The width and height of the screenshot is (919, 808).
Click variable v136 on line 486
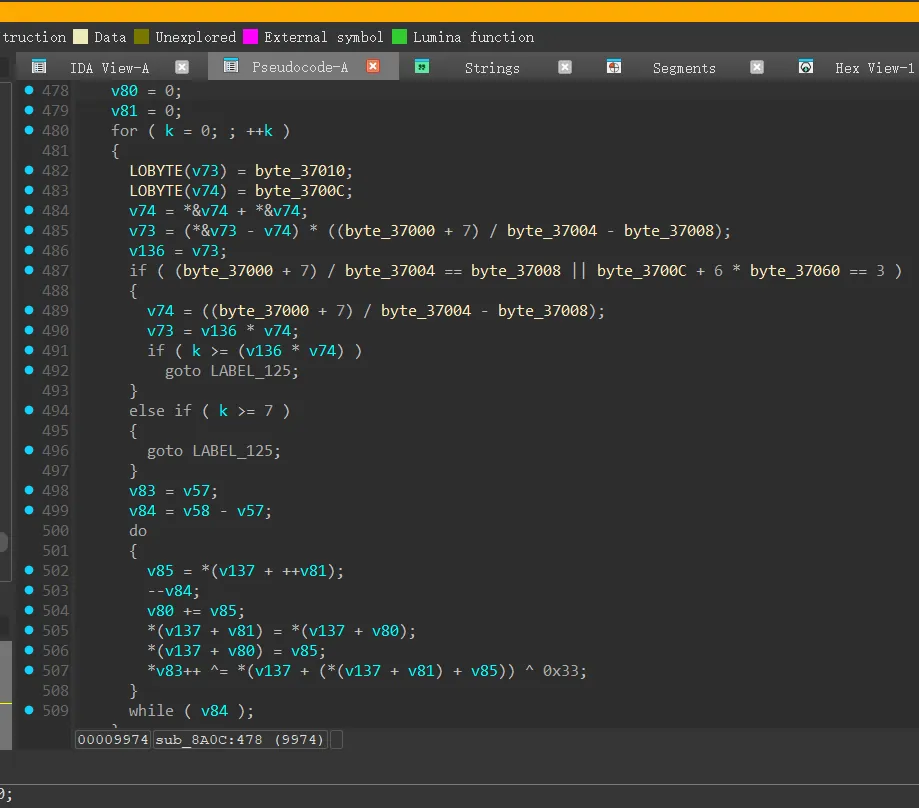click(147, 251)
